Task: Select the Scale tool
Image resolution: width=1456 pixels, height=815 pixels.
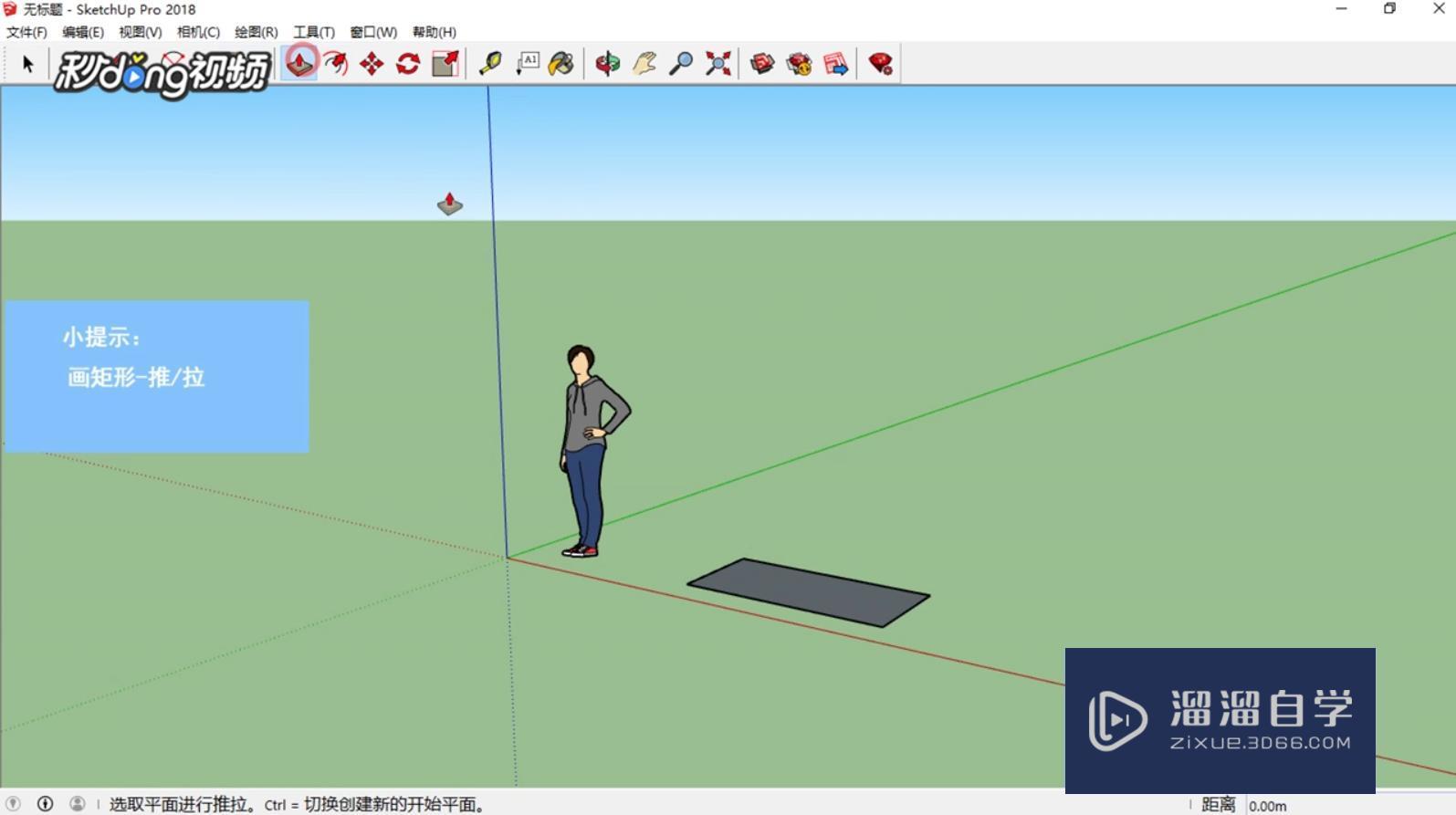Action: click(445, 63)
